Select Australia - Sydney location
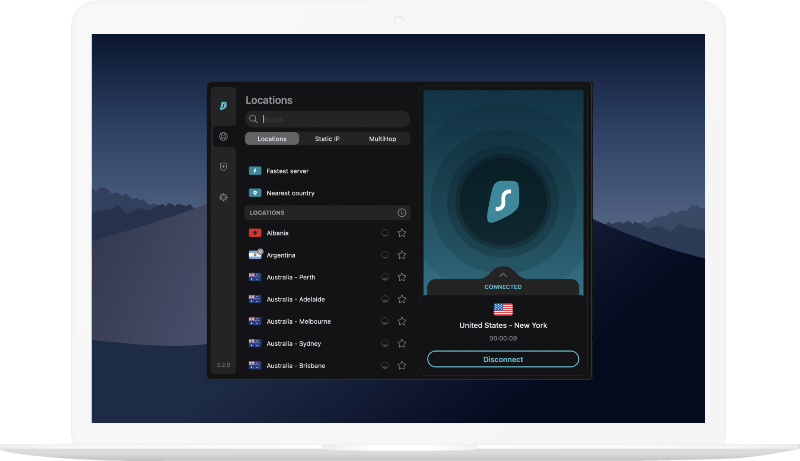Viewport: 800px width, 461px height. (328, 344)
